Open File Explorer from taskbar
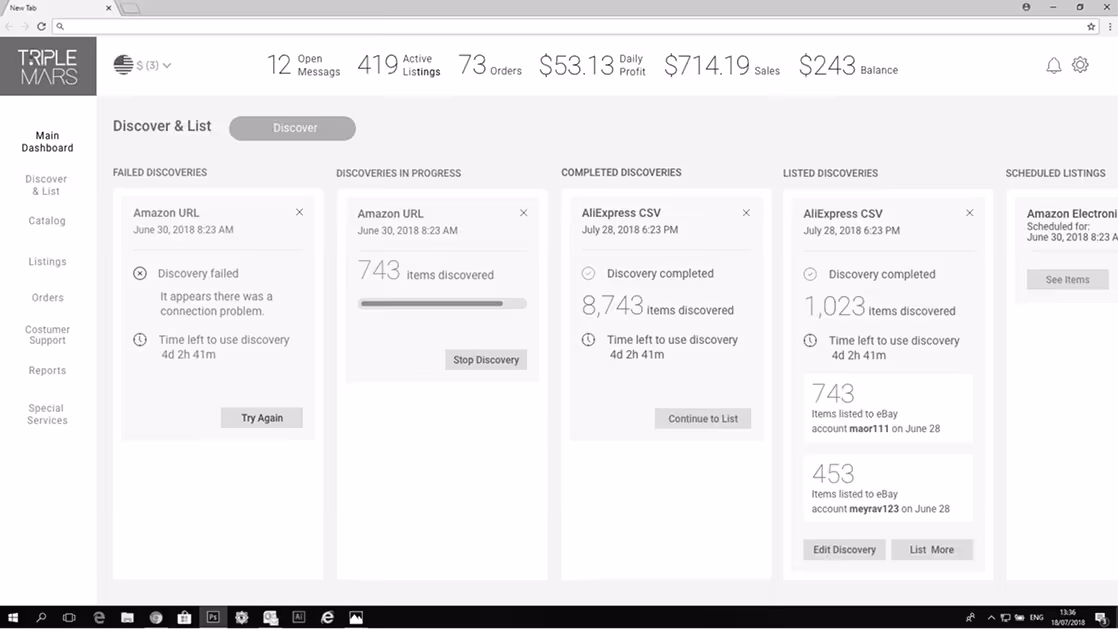Image resolution: width=1118 pixels, height=629 pixels. click(127, 618)
